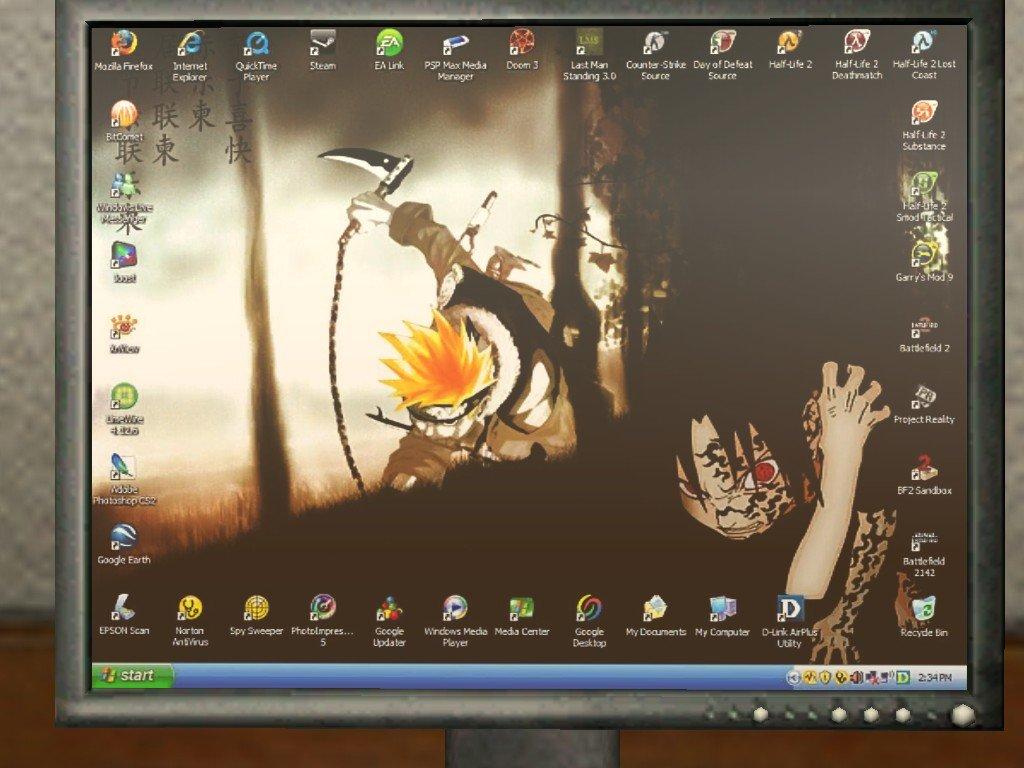This screenshot has height=768, width=1024.
Task: Select the Recycle Bin icon
Action: click(924, 610)
